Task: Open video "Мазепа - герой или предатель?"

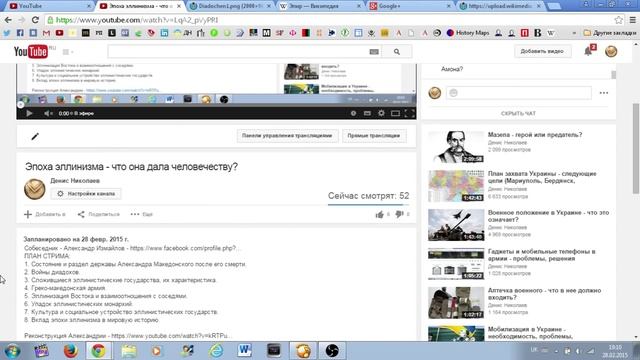Action: pos(535,135)
